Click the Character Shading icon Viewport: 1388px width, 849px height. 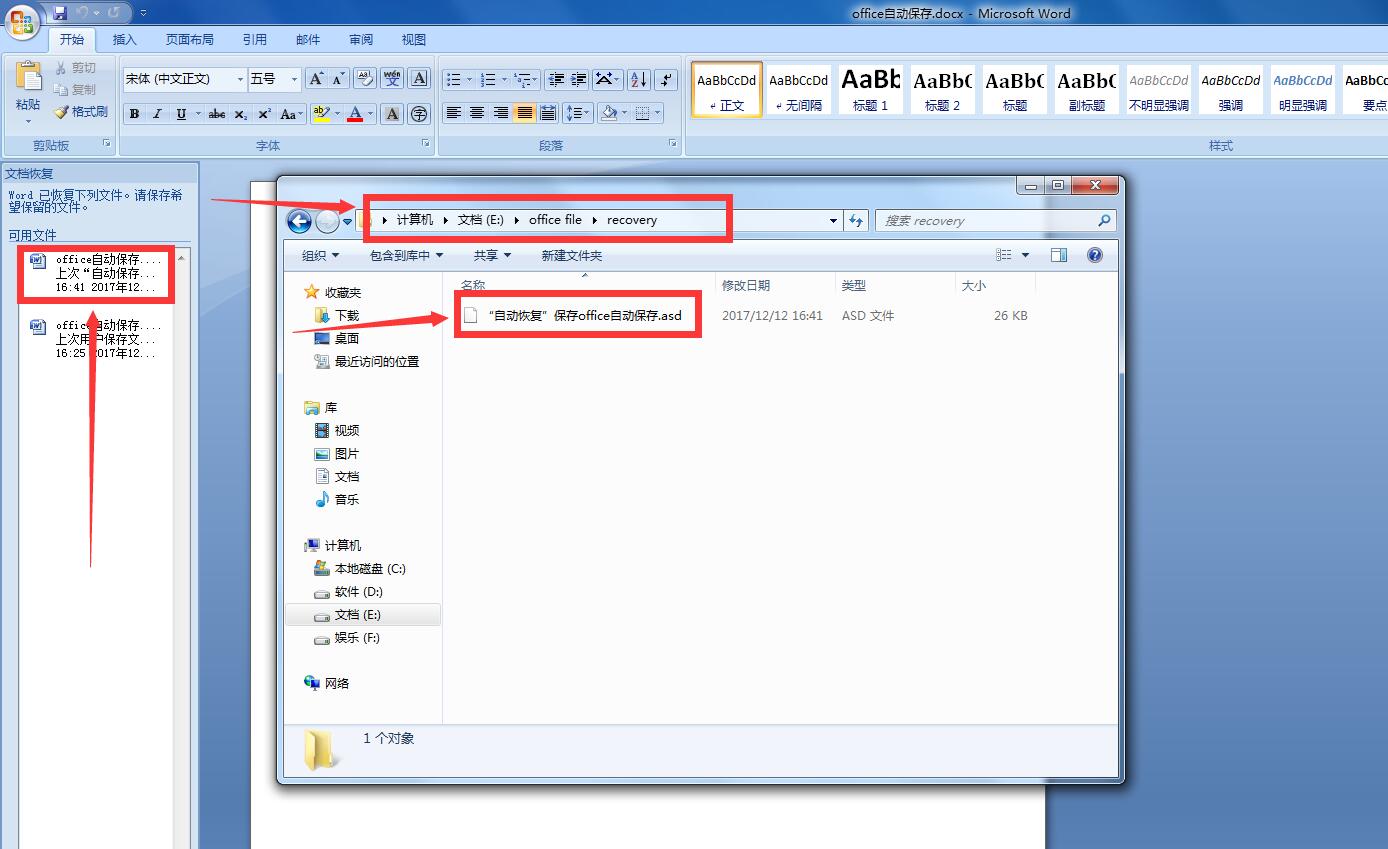[x=392, y=114]
